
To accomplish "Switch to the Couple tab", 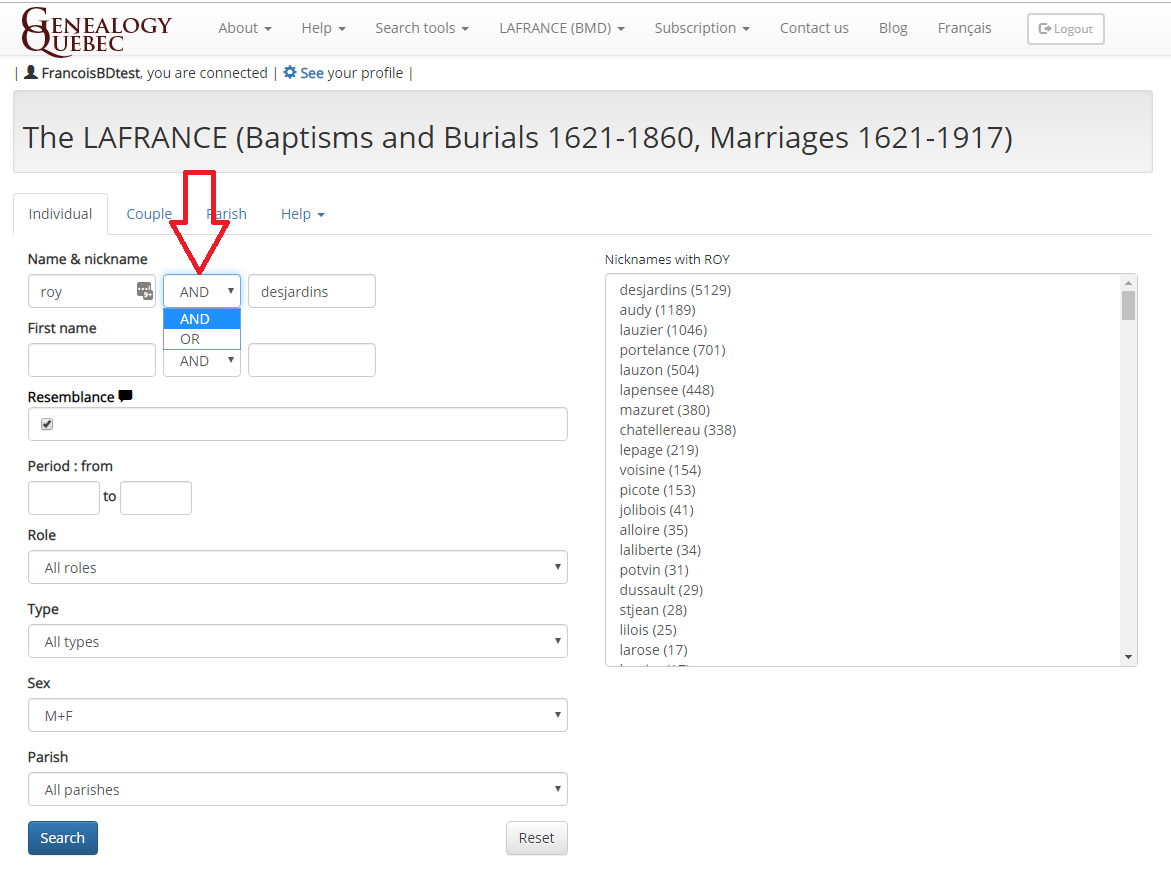I will 149,214.
